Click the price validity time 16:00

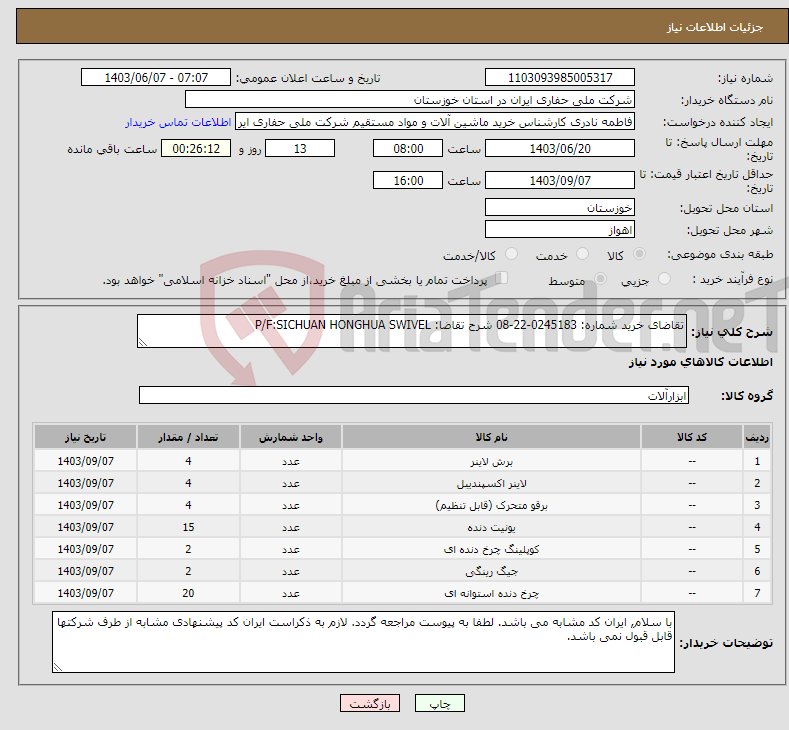(408, 180)
